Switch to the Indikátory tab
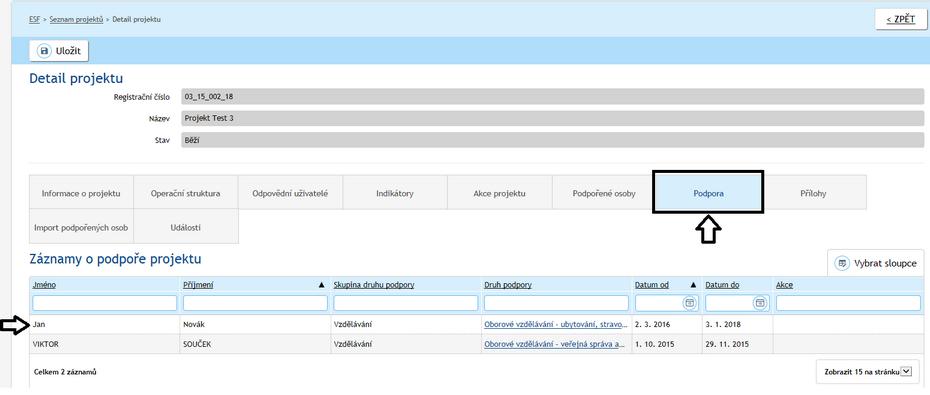This screenshot has width=930, height=395. 394,193
